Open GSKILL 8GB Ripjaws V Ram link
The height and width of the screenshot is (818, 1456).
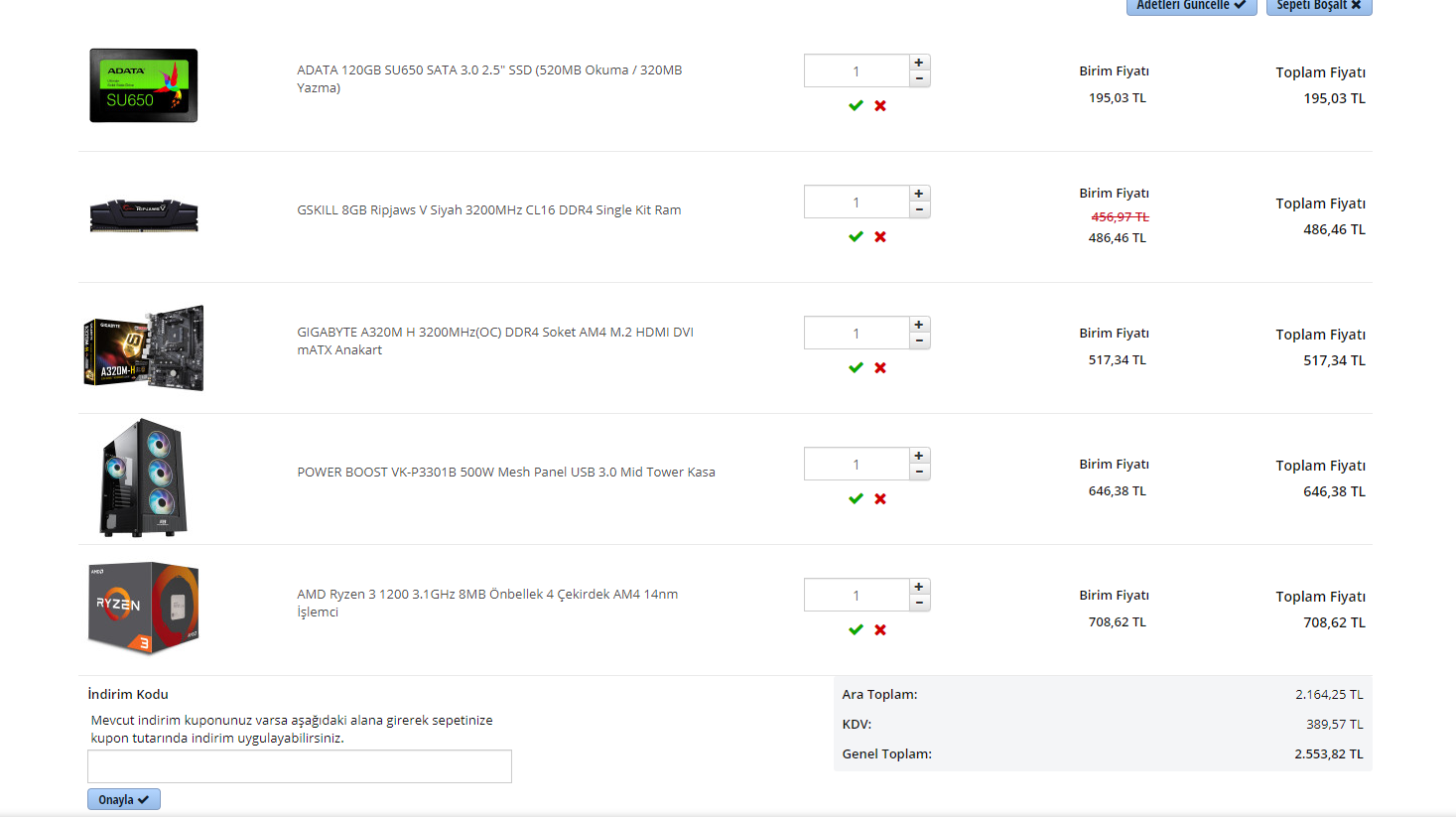[489, 209]
